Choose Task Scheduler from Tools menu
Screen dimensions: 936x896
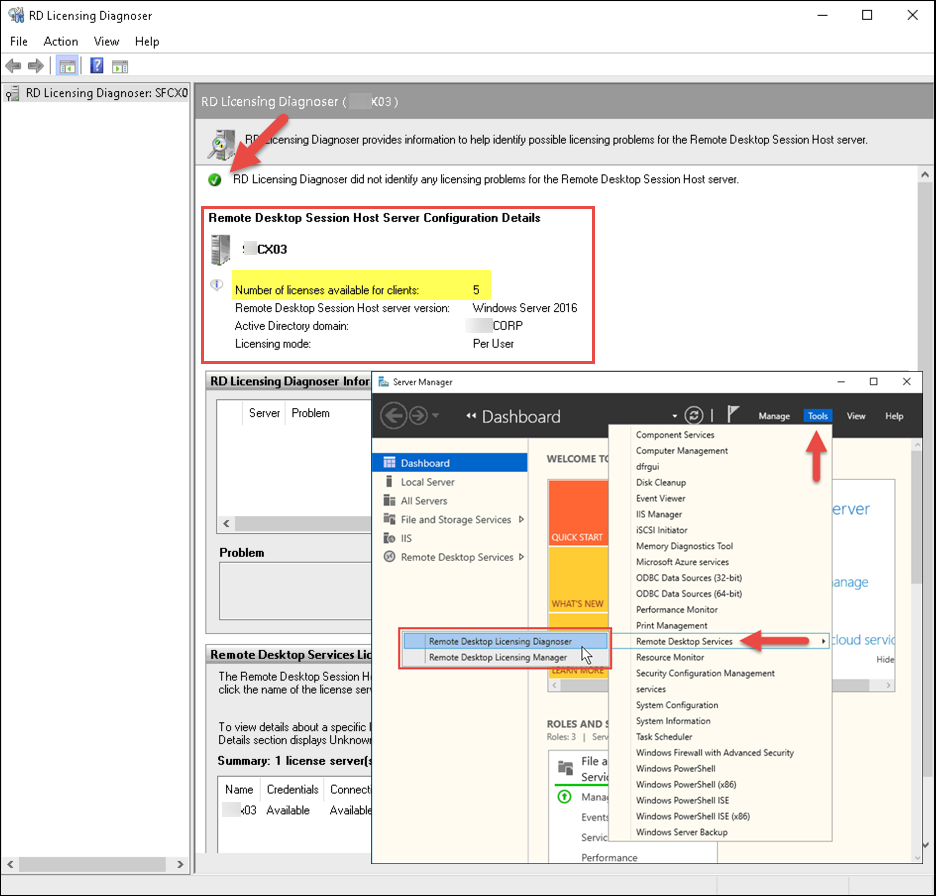(x=664, y=737)
